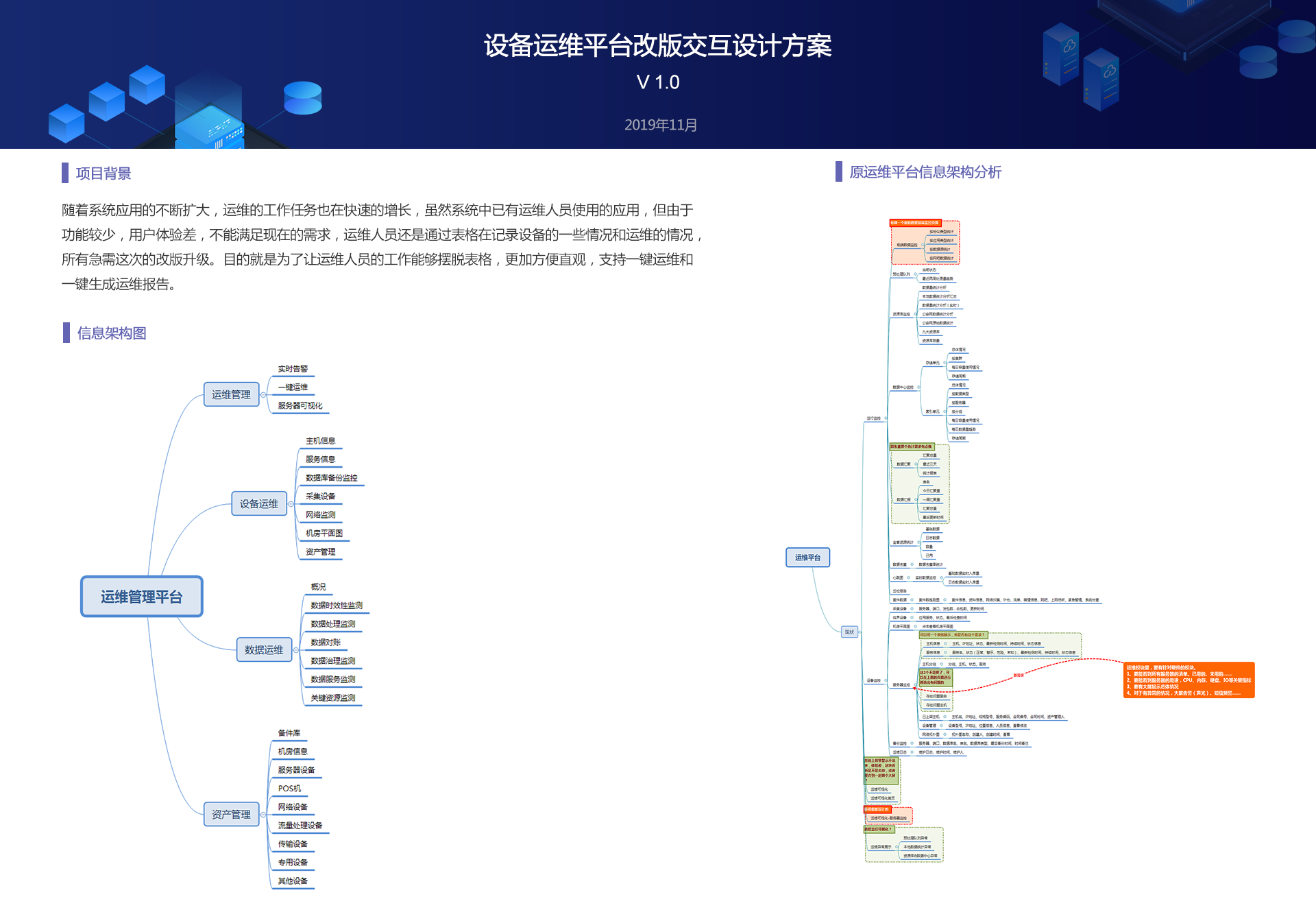
Task: Collapse the circle toggle beside 运维管理
Action: tap(263, 395)
